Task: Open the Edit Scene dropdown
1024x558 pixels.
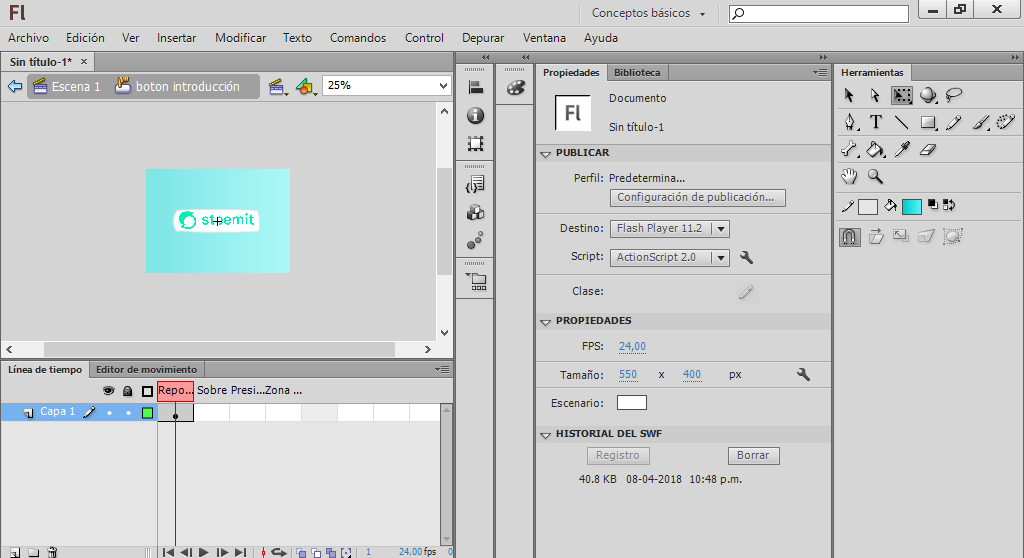Action: (278, 86)
